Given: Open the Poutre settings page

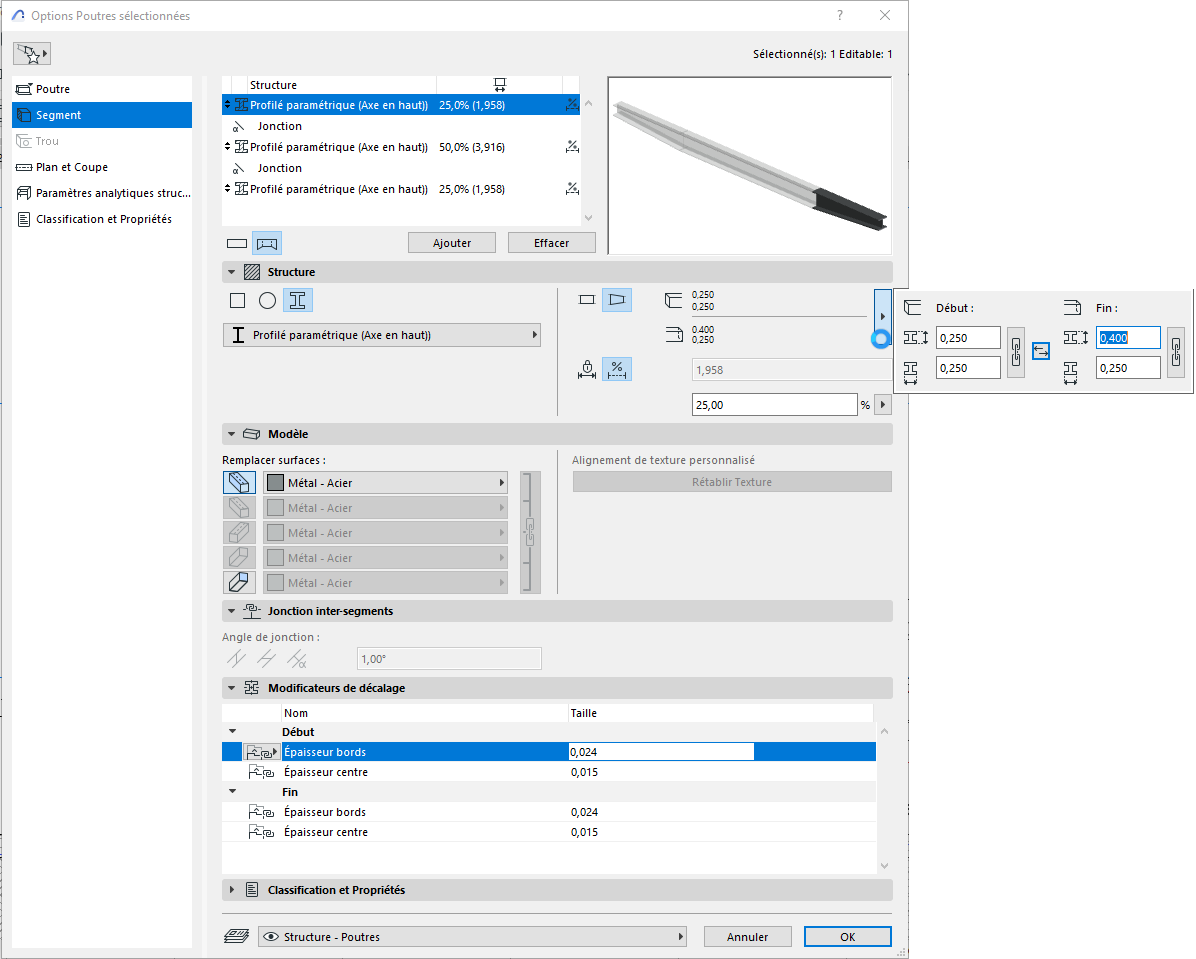Looking at the screenshot, I should 102,89.
